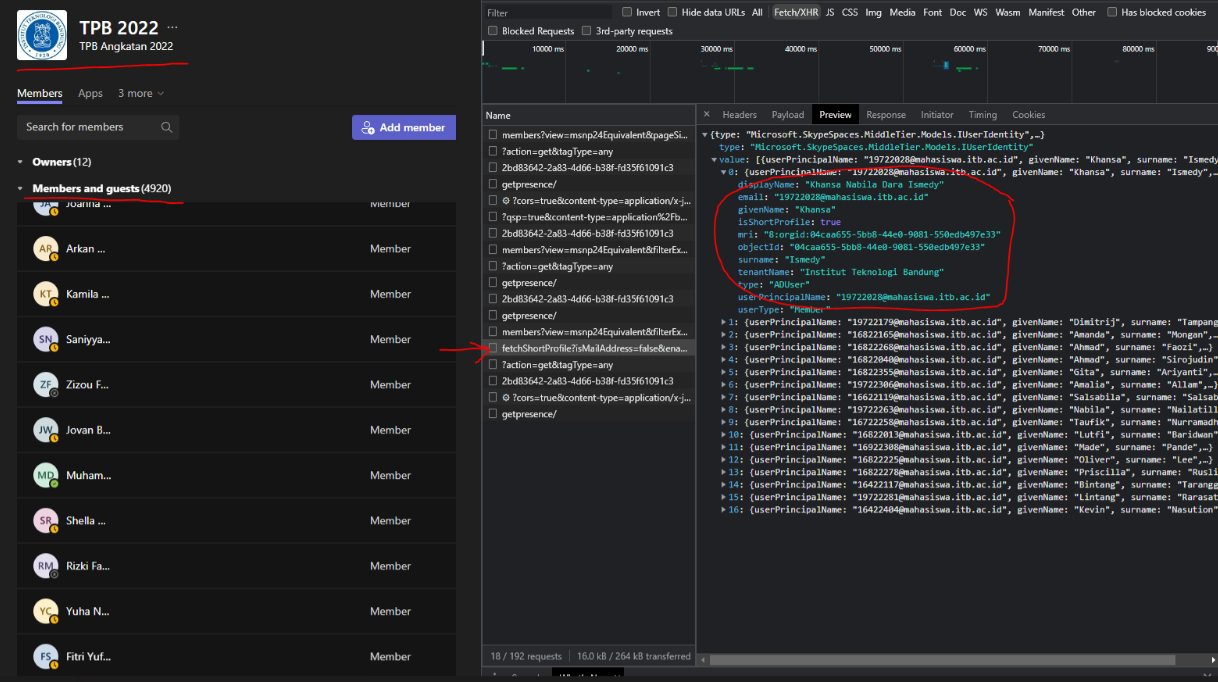
Task: Select the WS request type filter
Action: [x=980, y=12]
